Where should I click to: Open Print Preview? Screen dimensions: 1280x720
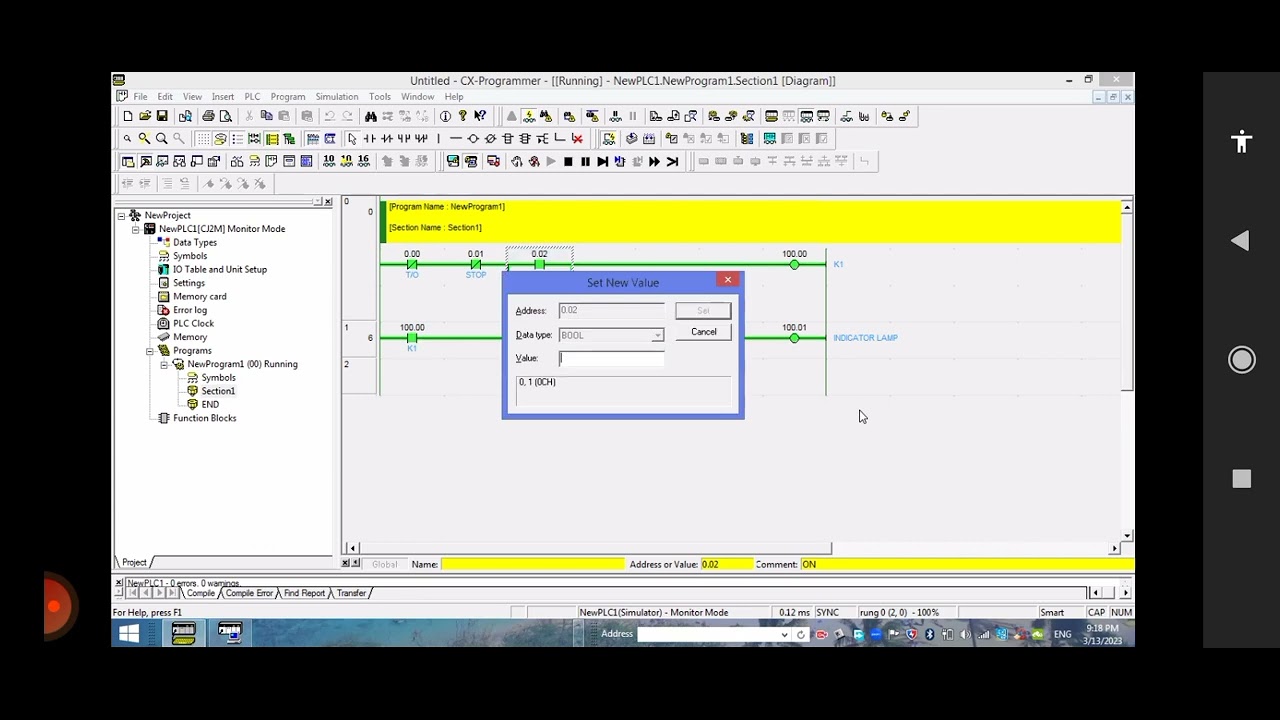(x=225, y=116)
